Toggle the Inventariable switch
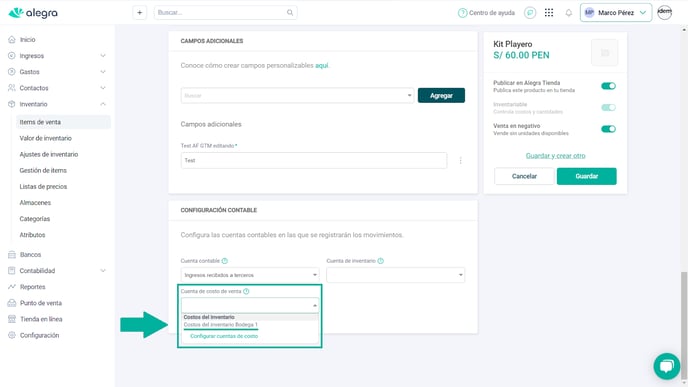The width and height of the screenshot is (688, 387). tap(608, 108)
